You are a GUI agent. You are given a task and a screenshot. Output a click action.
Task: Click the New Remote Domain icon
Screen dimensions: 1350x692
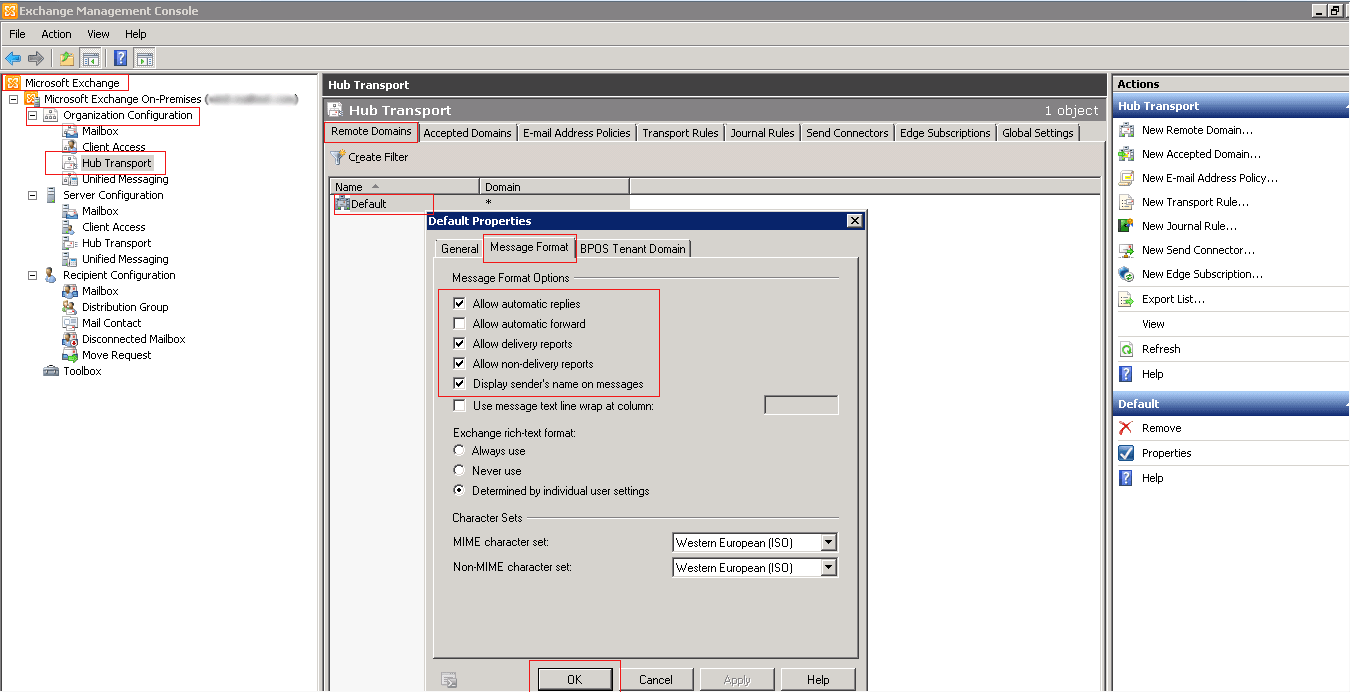tap(1126, 130)
